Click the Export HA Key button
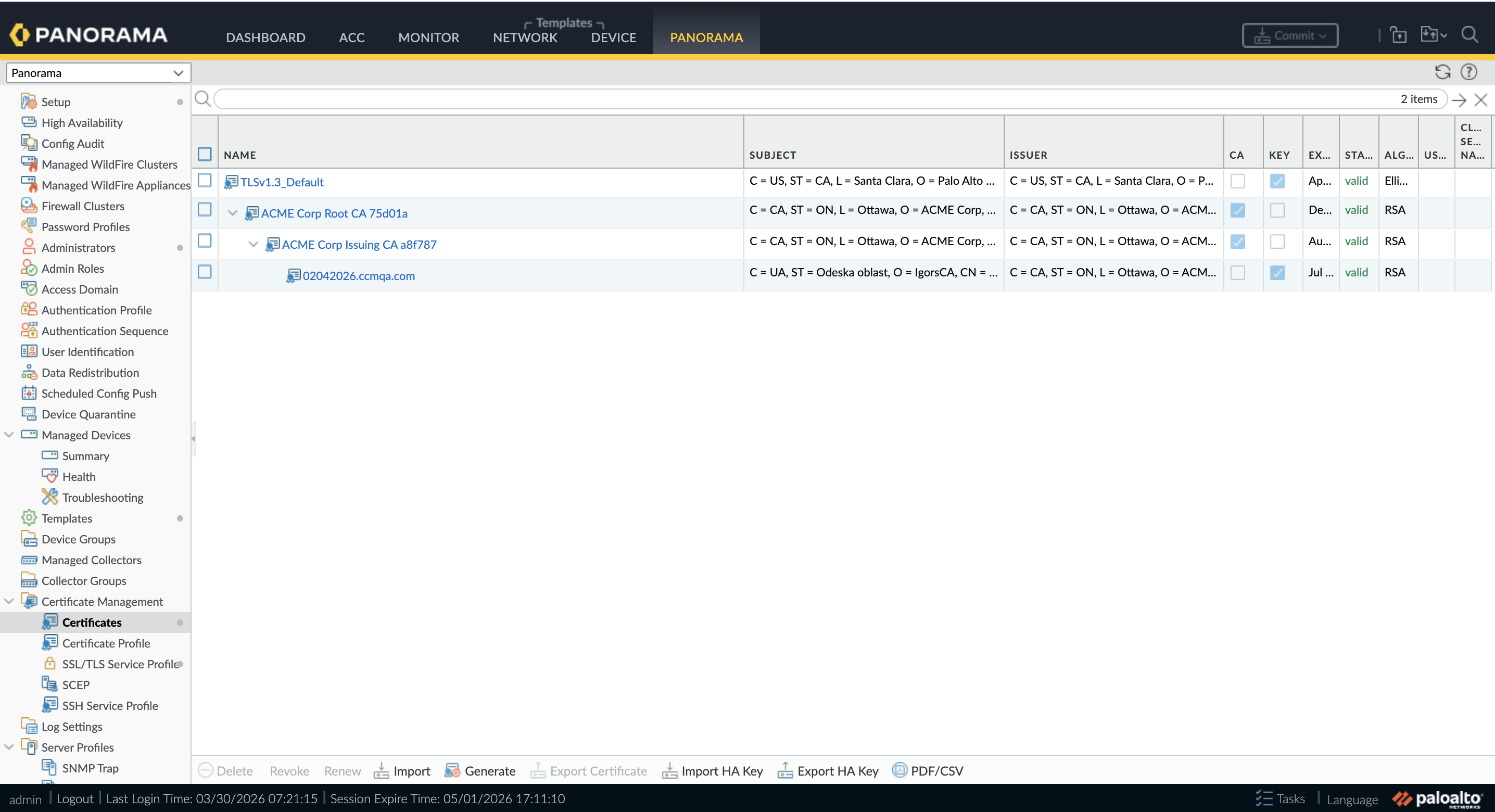This screenshot has height=812, width=1495. click(828, 771)
